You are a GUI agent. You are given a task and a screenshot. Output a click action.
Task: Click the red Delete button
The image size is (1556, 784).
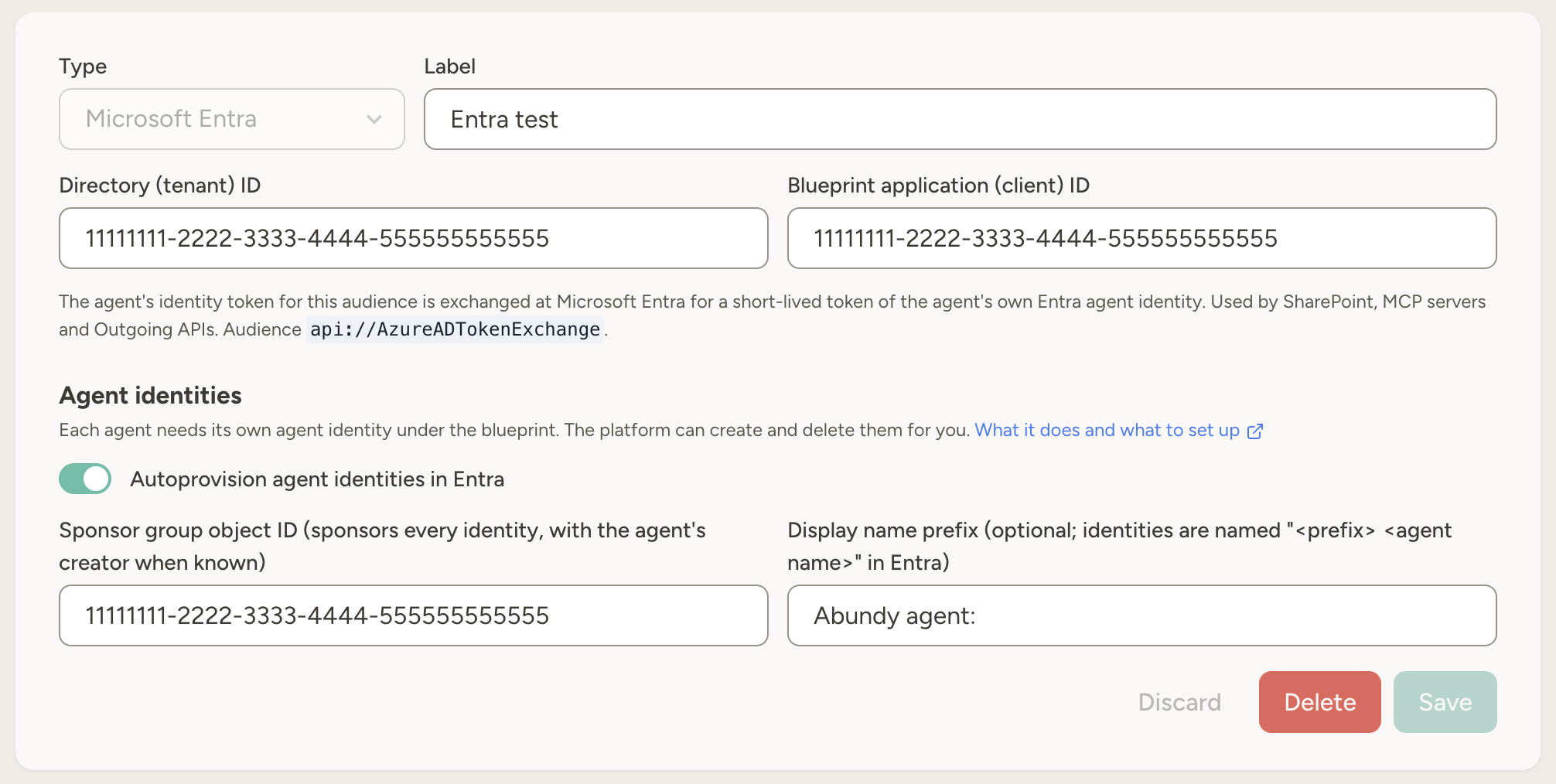1319,702
